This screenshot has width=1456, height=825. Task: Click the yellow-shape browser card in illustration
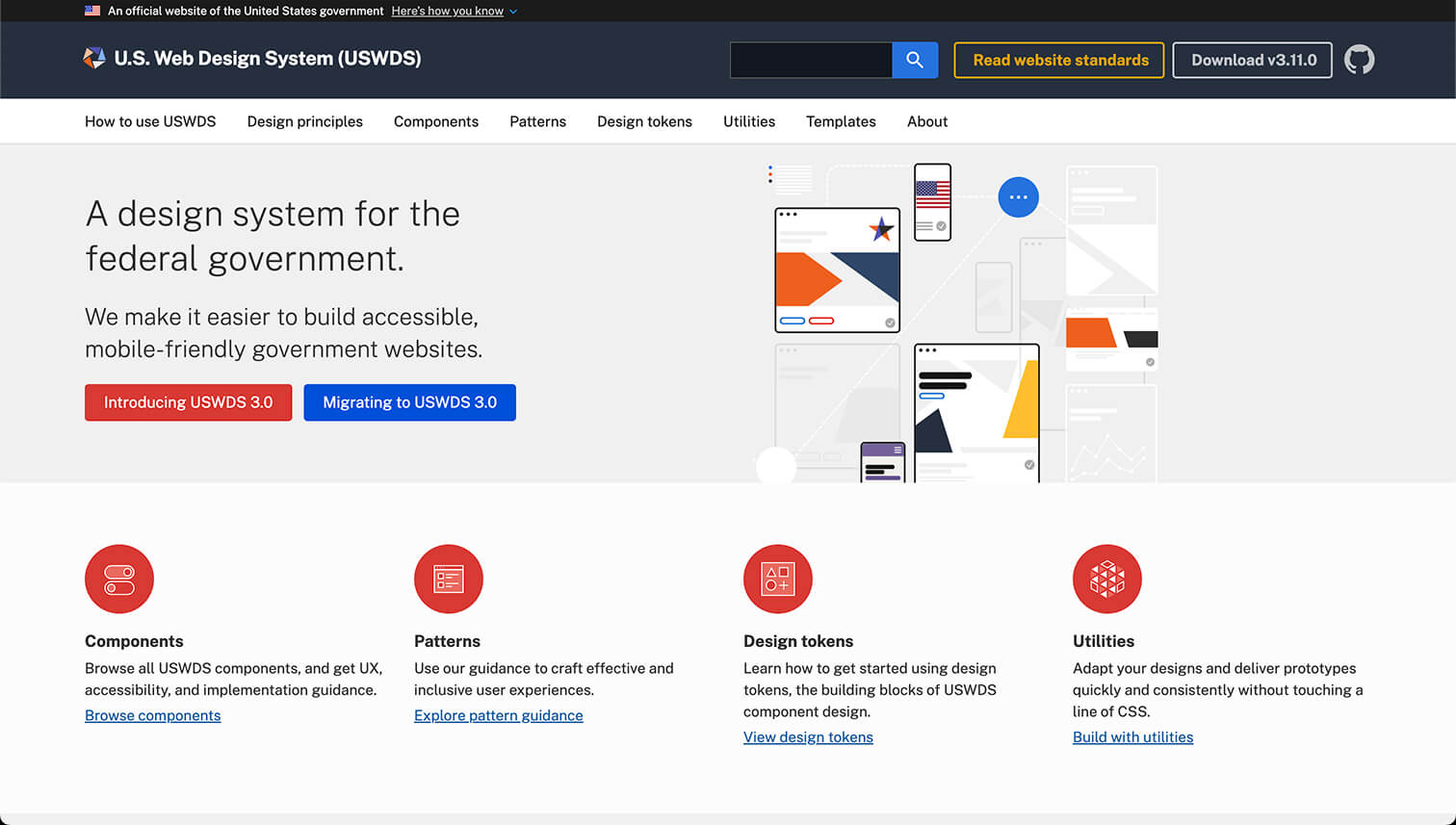tap(976, 413)
